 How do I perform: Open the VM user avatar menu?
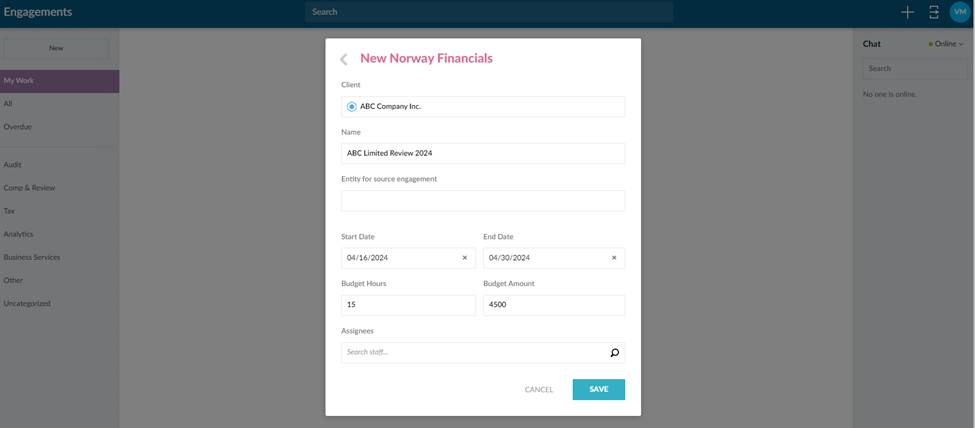960,12
